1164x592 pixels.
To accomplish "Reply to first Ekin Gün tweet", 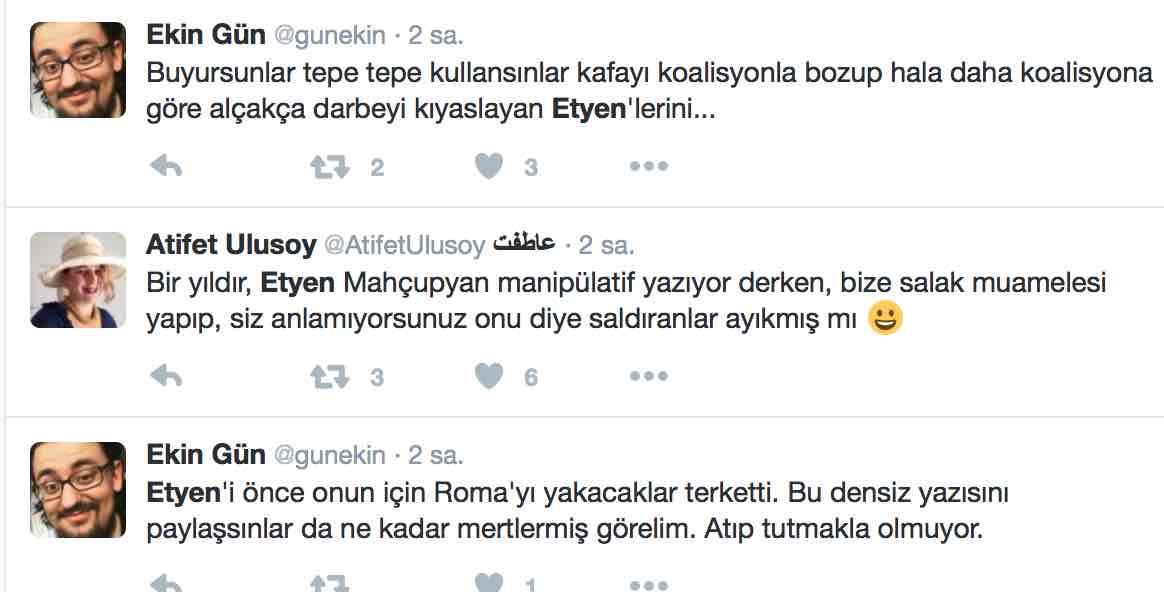I will tap(165, 167).
